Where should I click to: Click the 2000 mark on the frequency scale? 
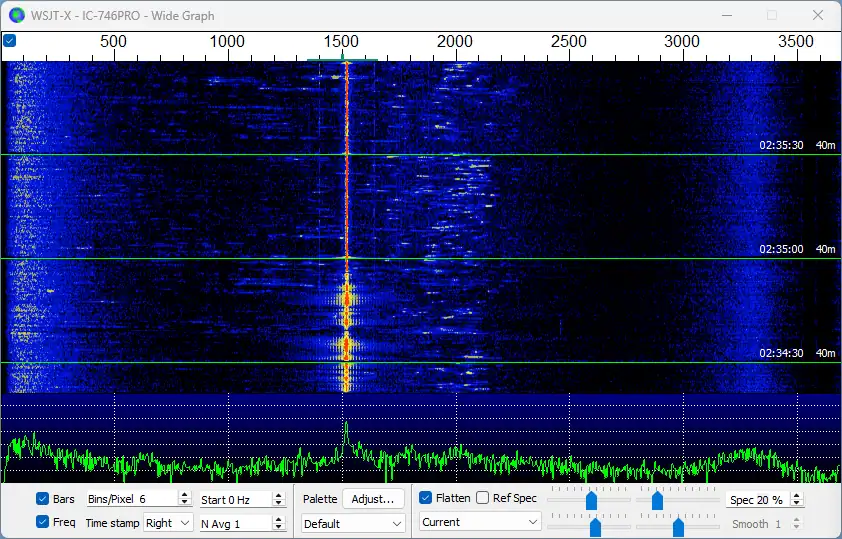click(x=455, y=42)
